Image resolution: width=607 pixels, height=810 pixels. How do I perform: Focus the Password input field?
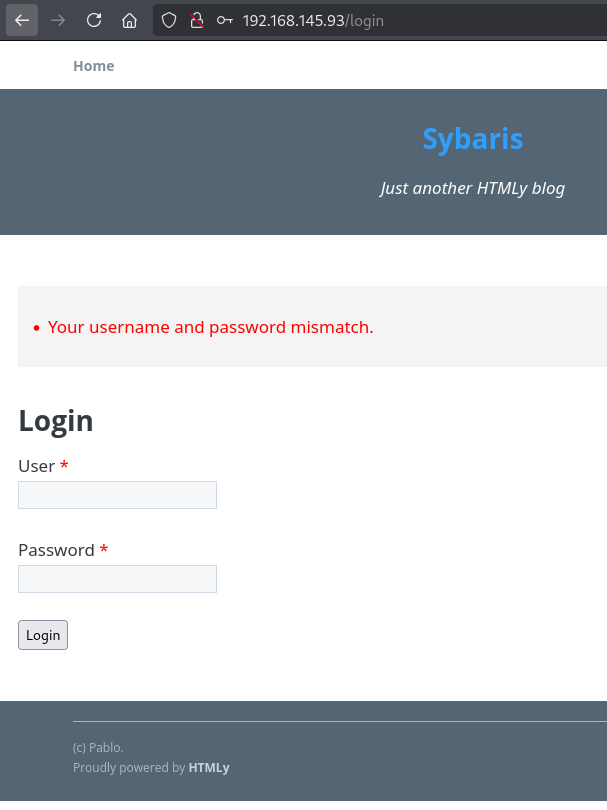[117, 578]
